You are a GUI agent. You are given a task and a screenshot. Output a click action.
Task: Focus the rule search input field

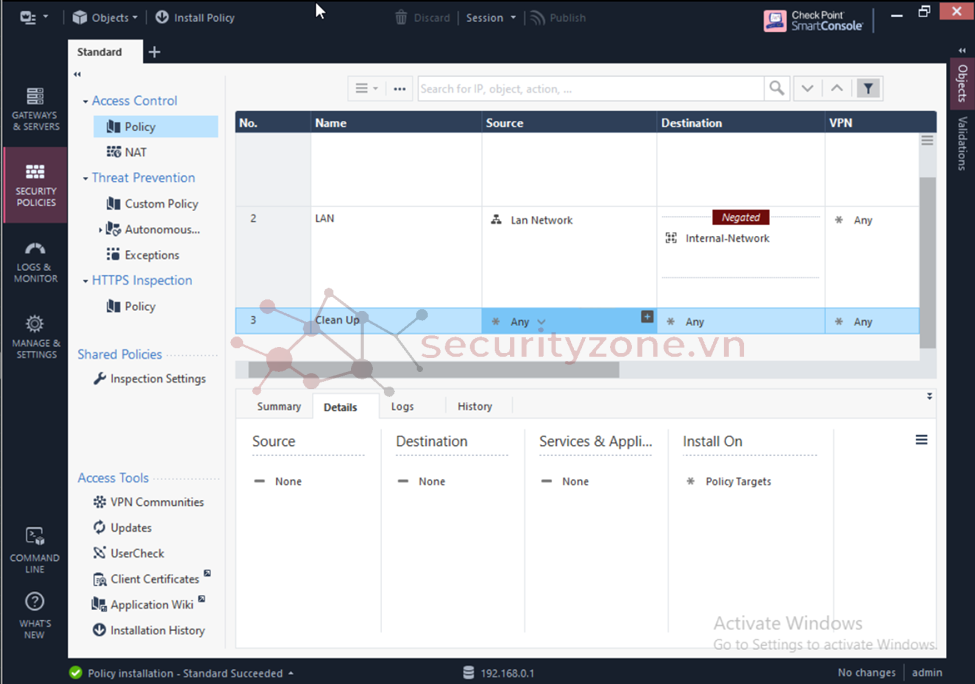pos(591,88)
